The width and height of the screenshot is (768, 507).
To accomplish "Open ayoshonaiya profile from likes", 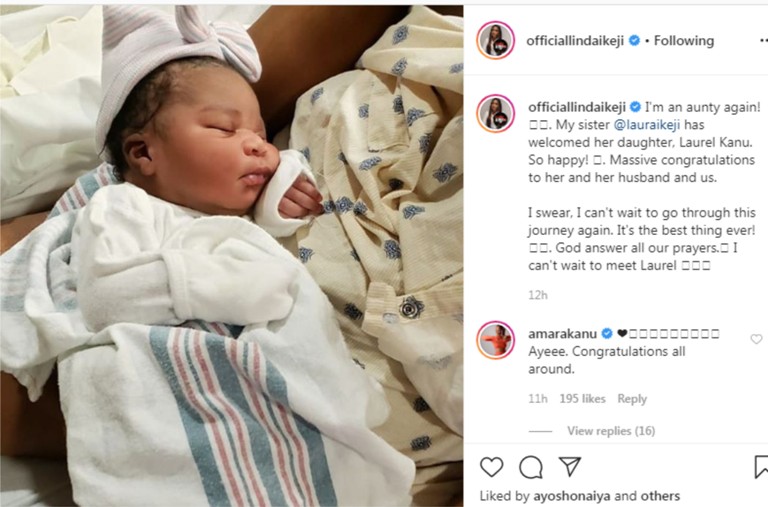I will click(x=572, y=496).
